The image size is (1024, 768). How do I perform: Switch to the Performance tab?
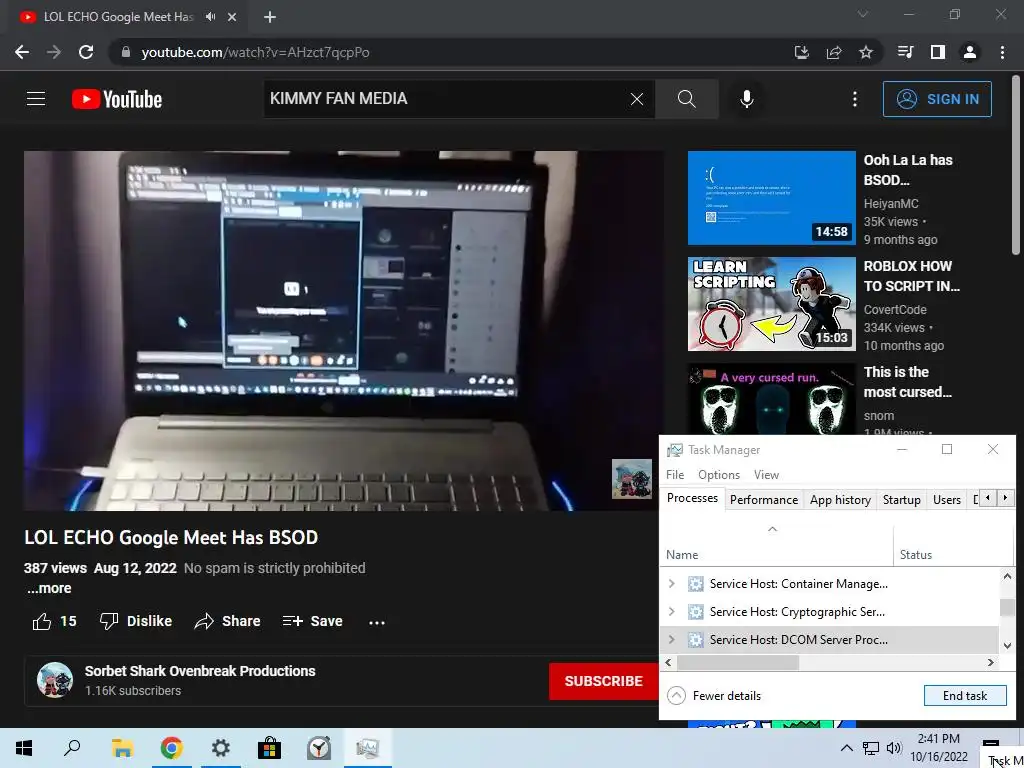[x=763, y=500]
